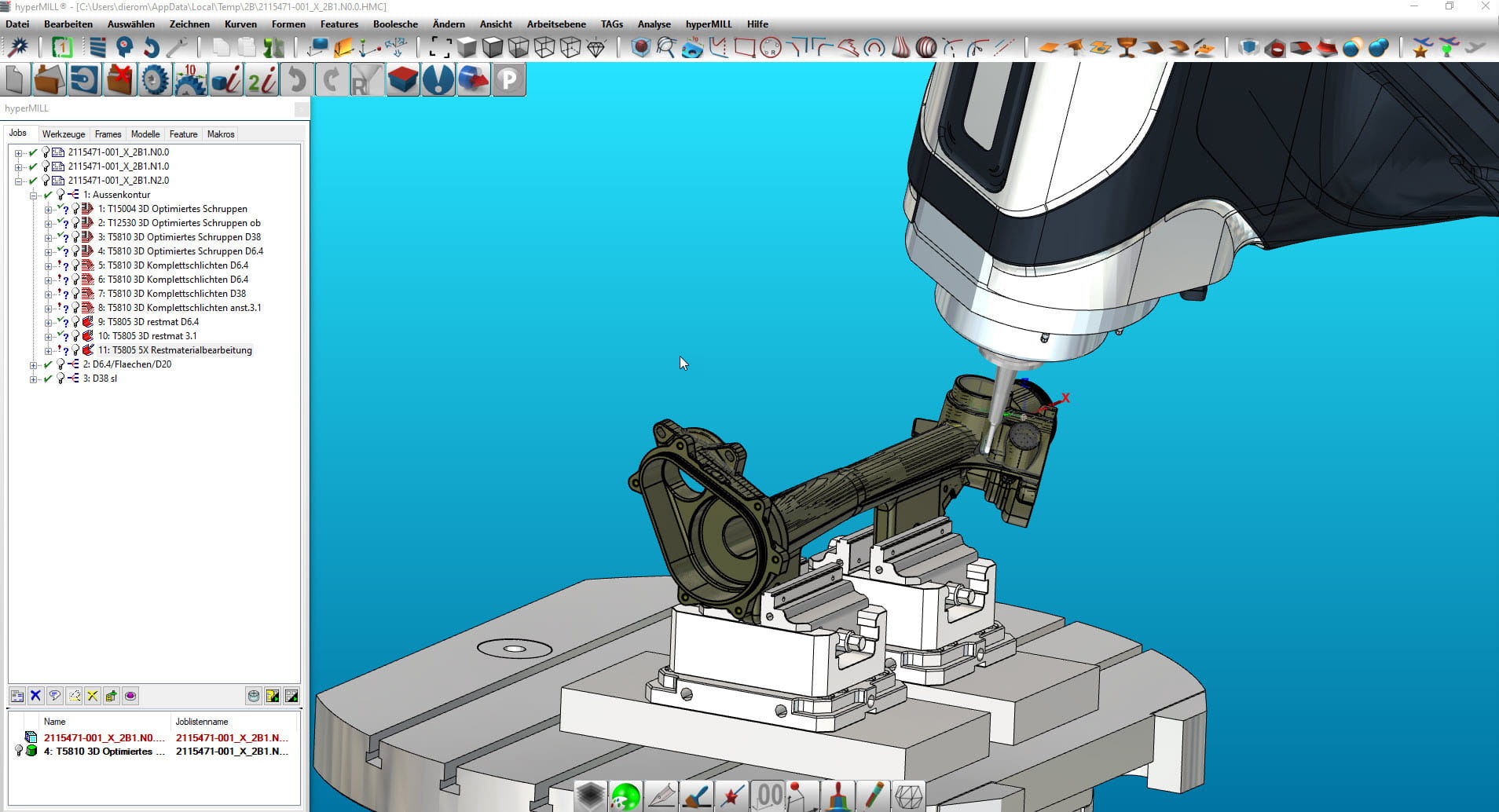Screen dimensions: 1499x812
Task: Toggle lightbulb of 2: D6.4/Flaechen/D20 group
Action: click(60, 364)
